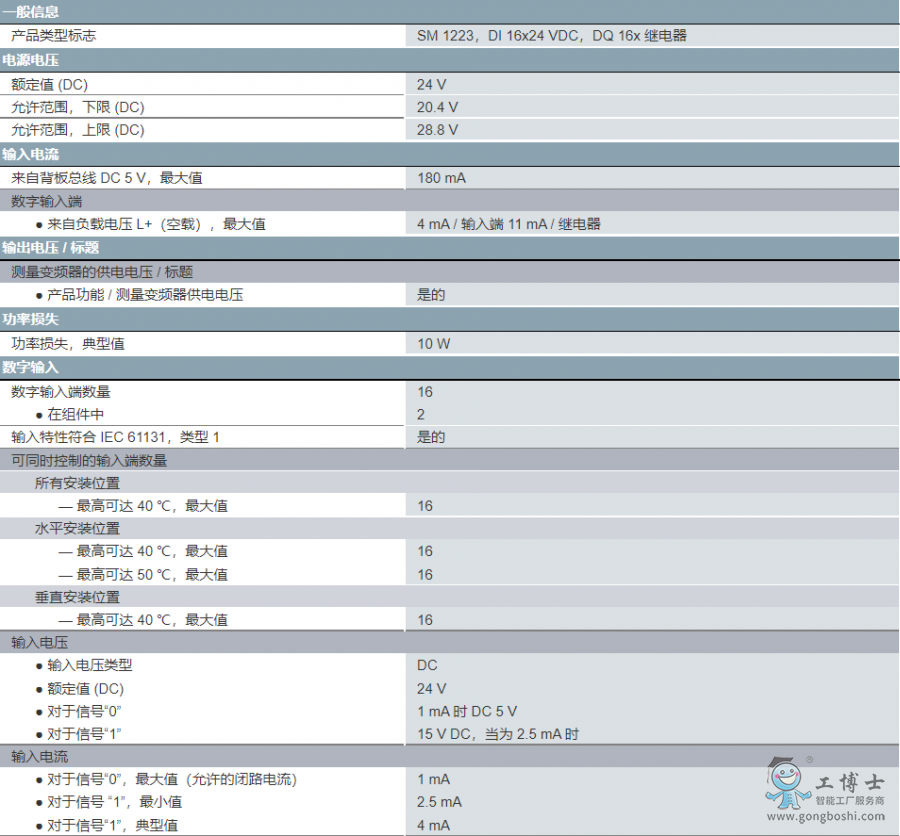Click the DC value beside 输入电压类型
Viewport: 900px width, 836px height.
[x=427, y=665]
